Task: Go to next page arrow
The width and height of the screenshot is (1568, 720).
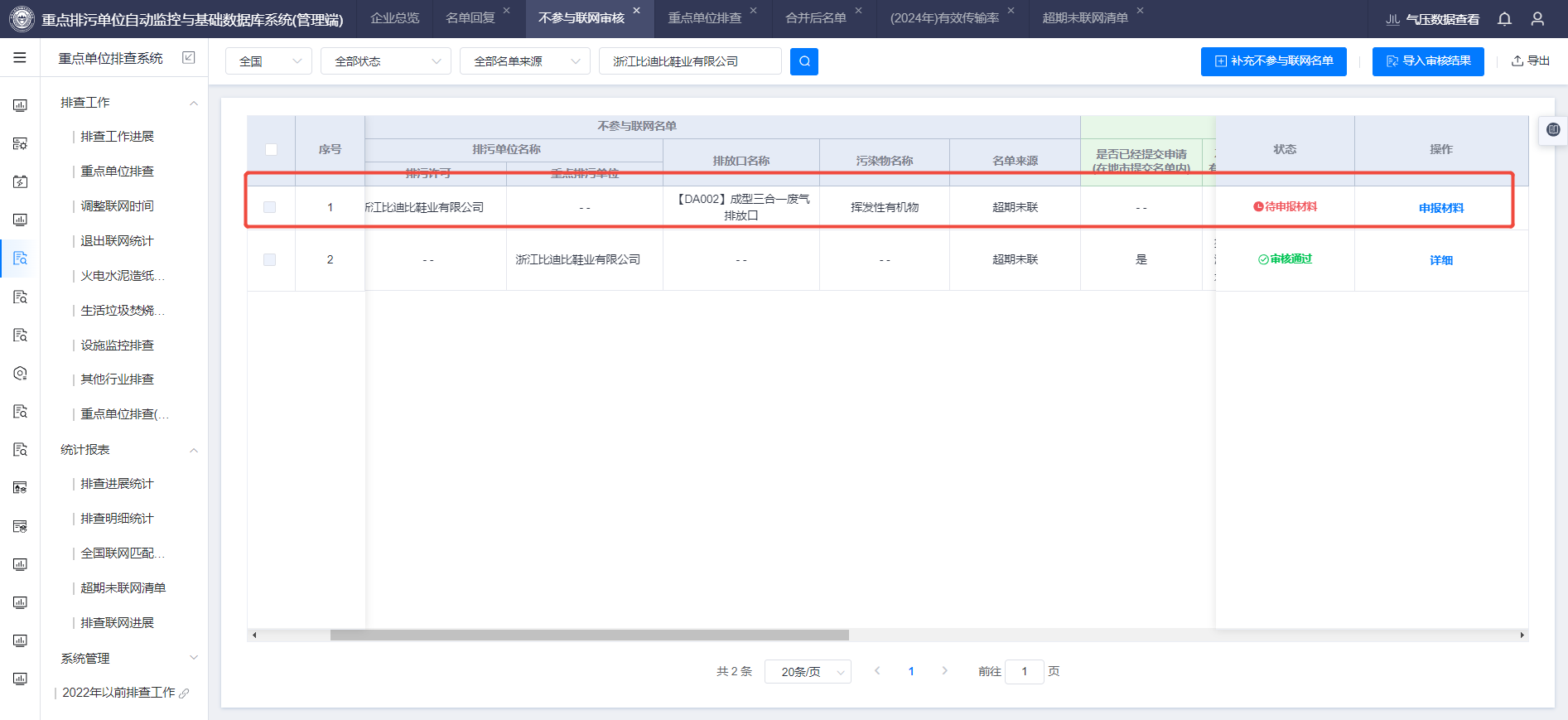Action: click(x=944, y=671)
